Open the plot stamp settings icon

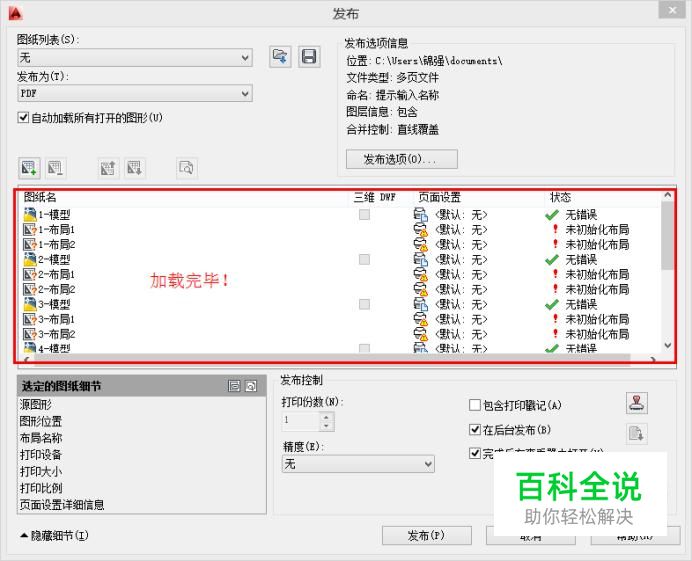[637, 403]
